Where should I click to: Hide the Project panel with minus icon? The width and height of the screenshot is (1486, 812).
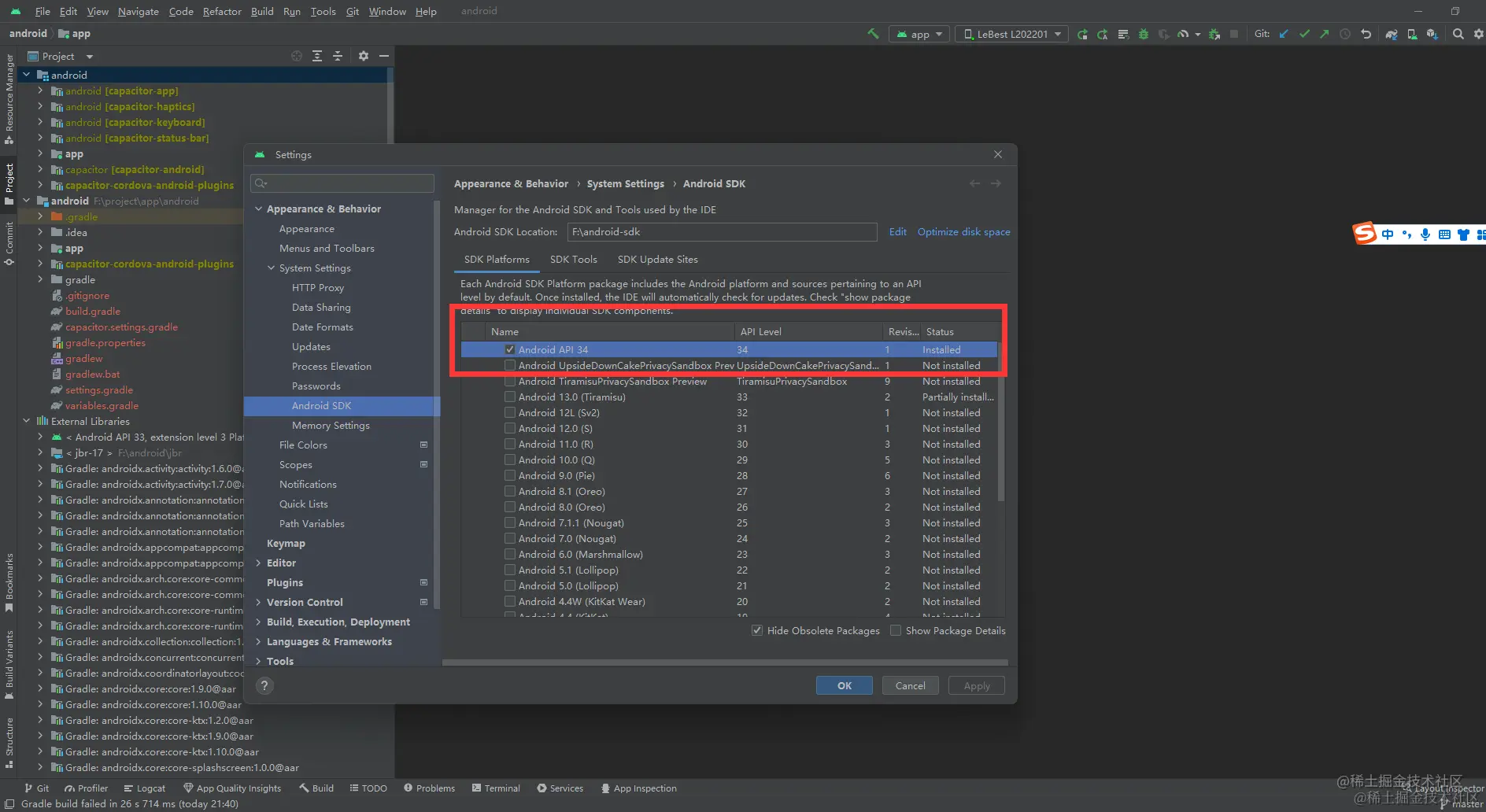coord(384,56)
